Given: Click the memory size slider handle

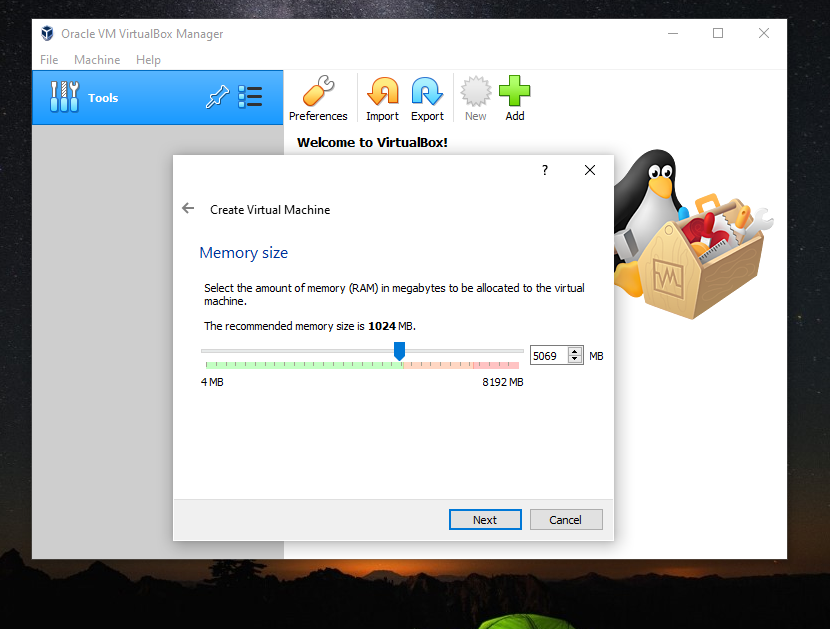Looking at the screenshot, I should click(x=399, y=351).
